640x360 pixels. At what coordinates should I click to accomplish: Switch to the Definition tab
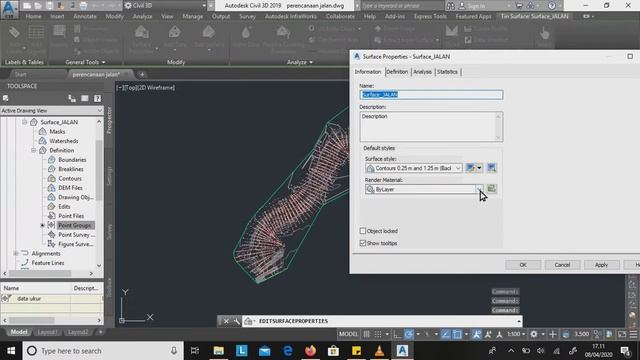(x=397, y=72)
